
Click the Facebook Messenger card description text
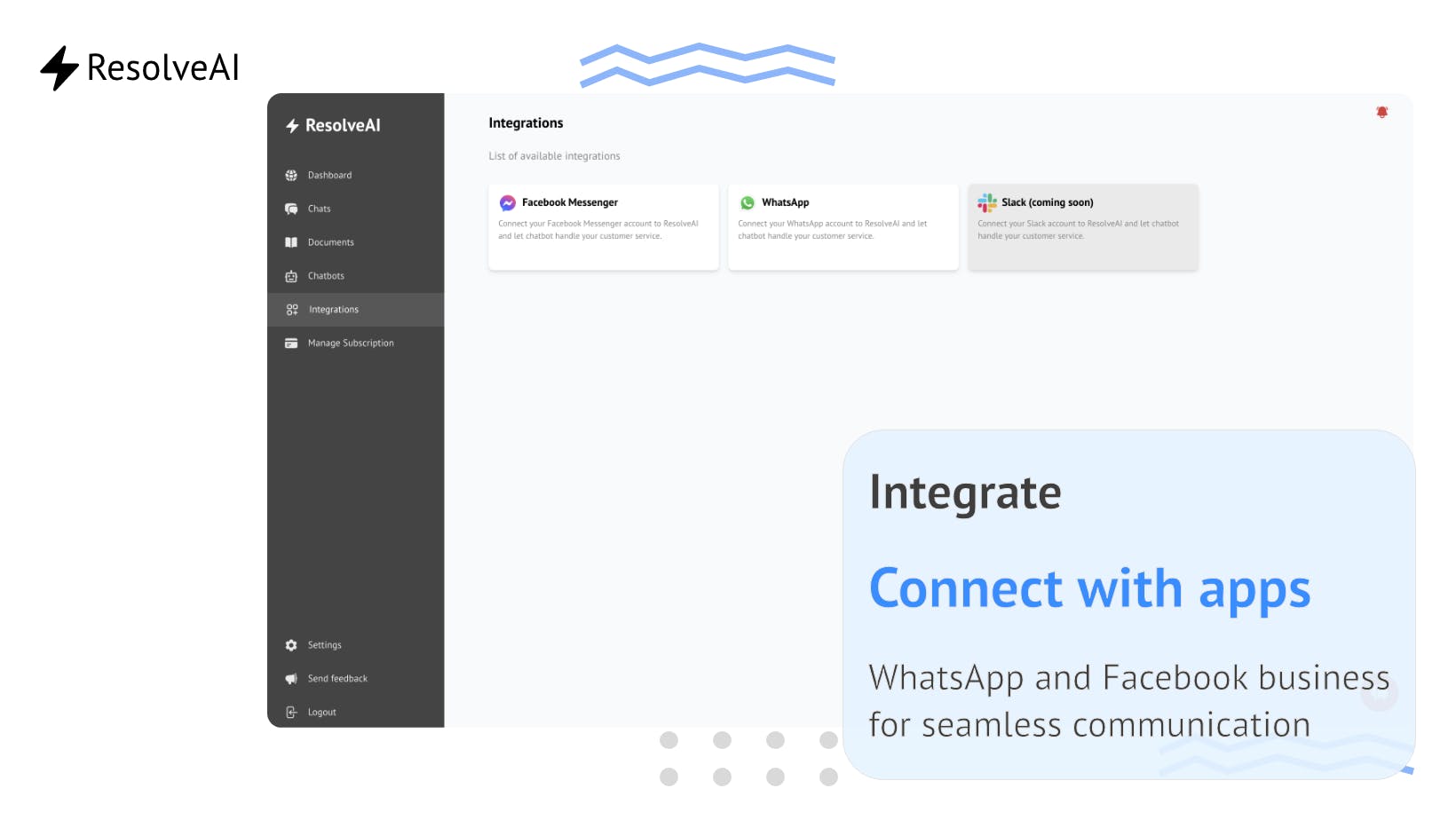[598, 230]
